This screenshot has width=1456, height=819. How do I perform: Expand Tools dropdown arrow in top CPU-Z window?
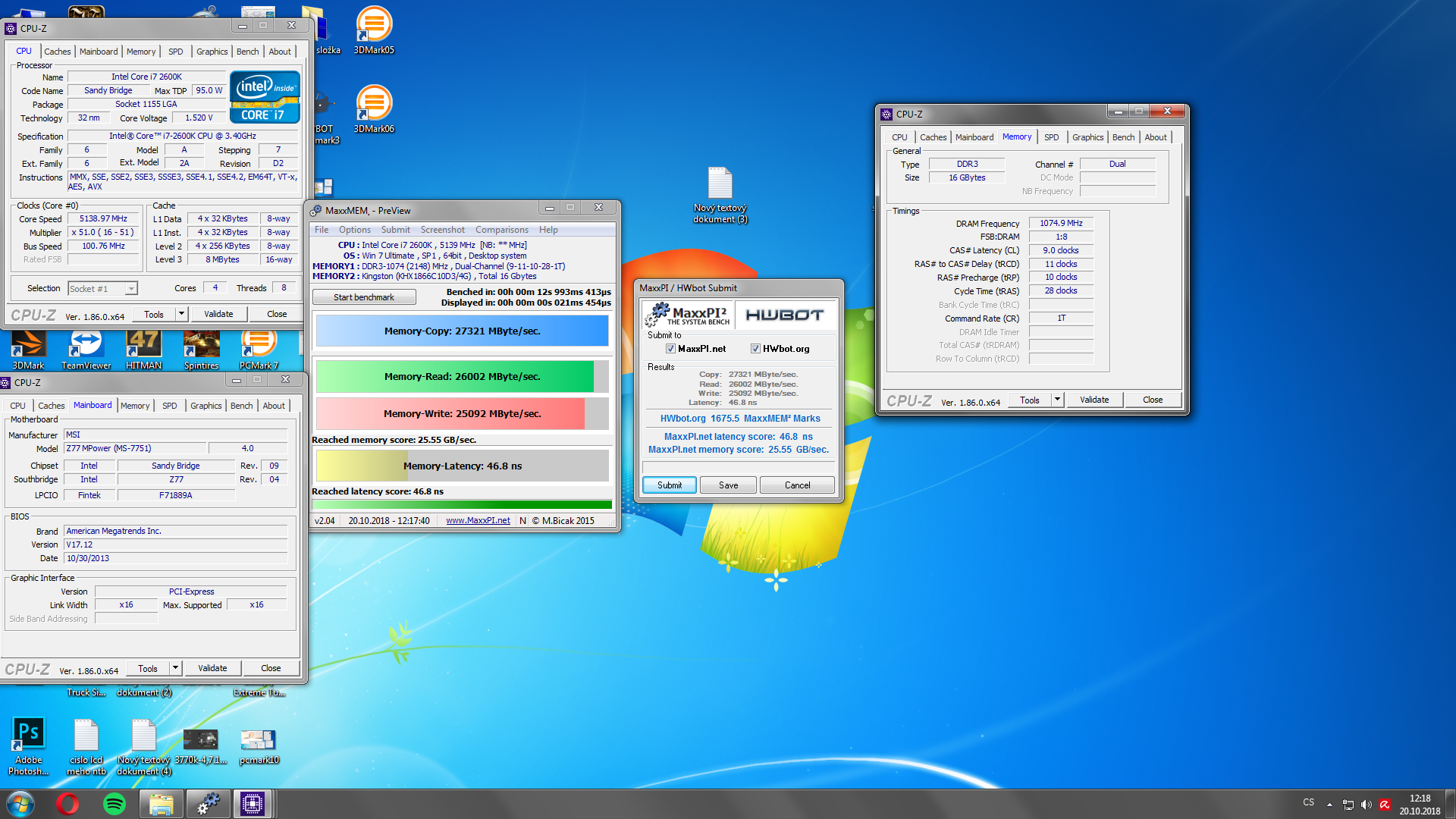tap(181, 314)
